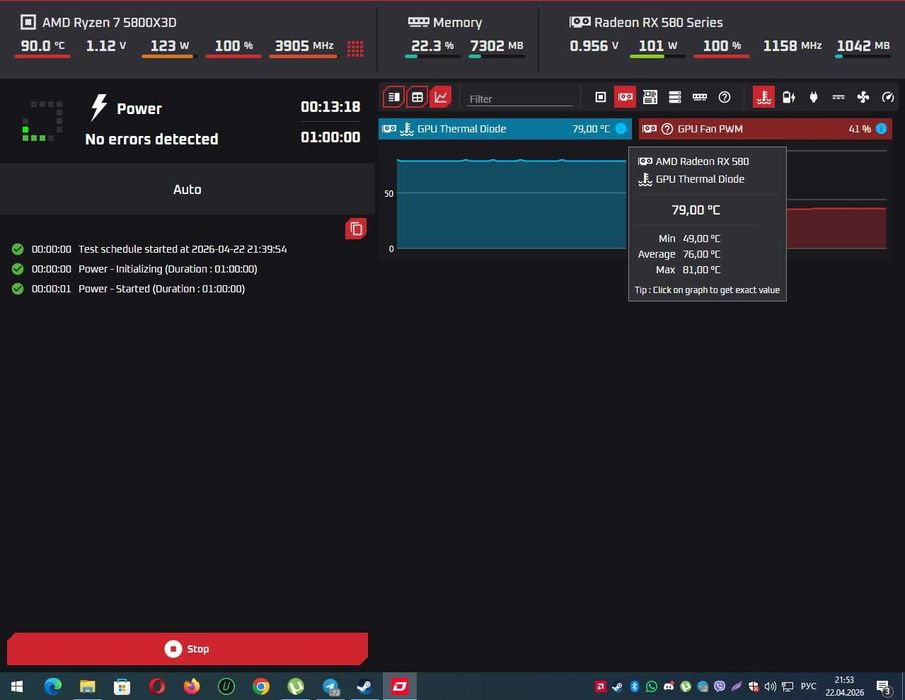Toggle battery voltage sensors filter

(788, 97)
